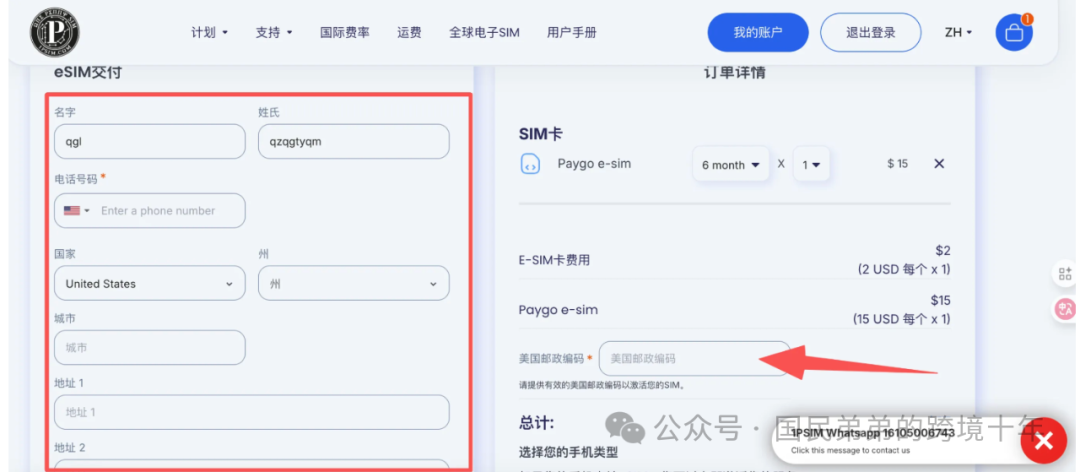Open the 州 state dropdown
The height and width of the screenshot is (472, 1080).
tap(353, 283)
